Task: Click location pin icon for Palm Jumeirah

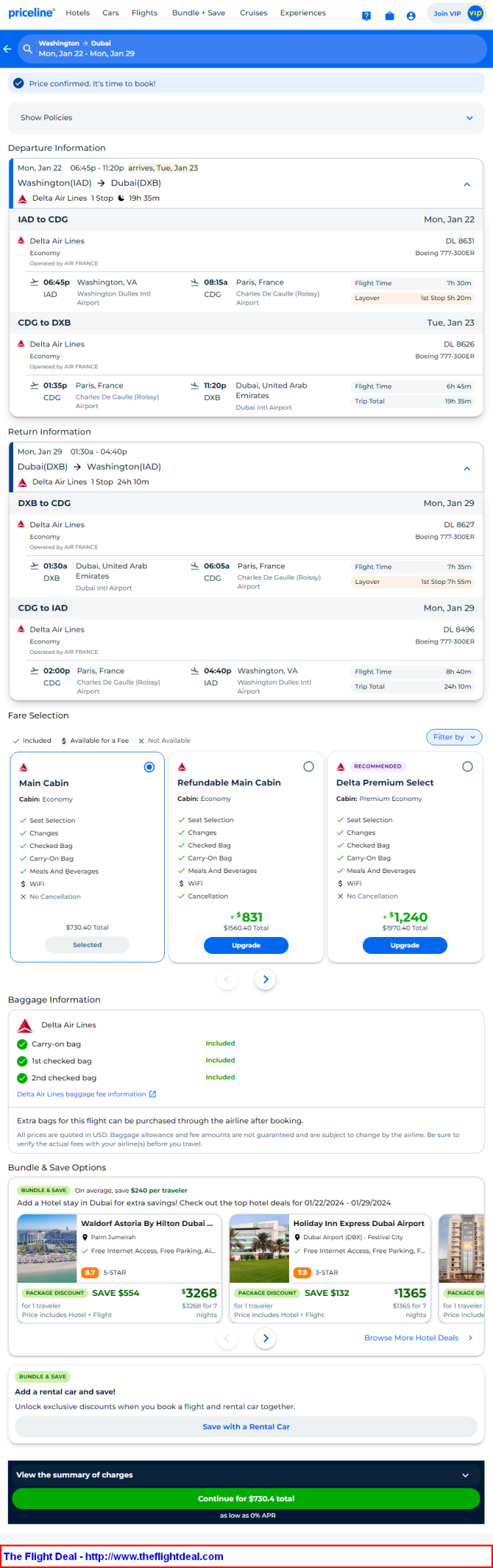Action: 85,1238
